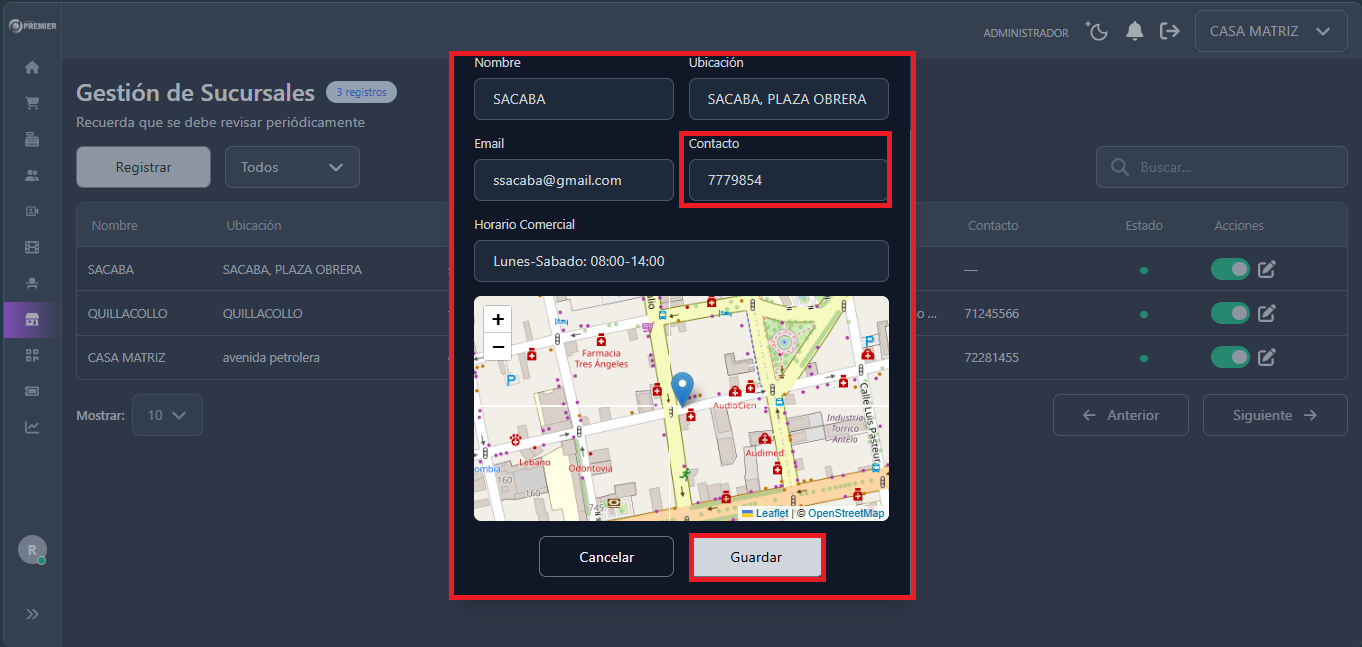Expand the Todos filter dropdown
Image resolution: width=1362 pixels, height=647 pixels.
[x=292, y=167]
